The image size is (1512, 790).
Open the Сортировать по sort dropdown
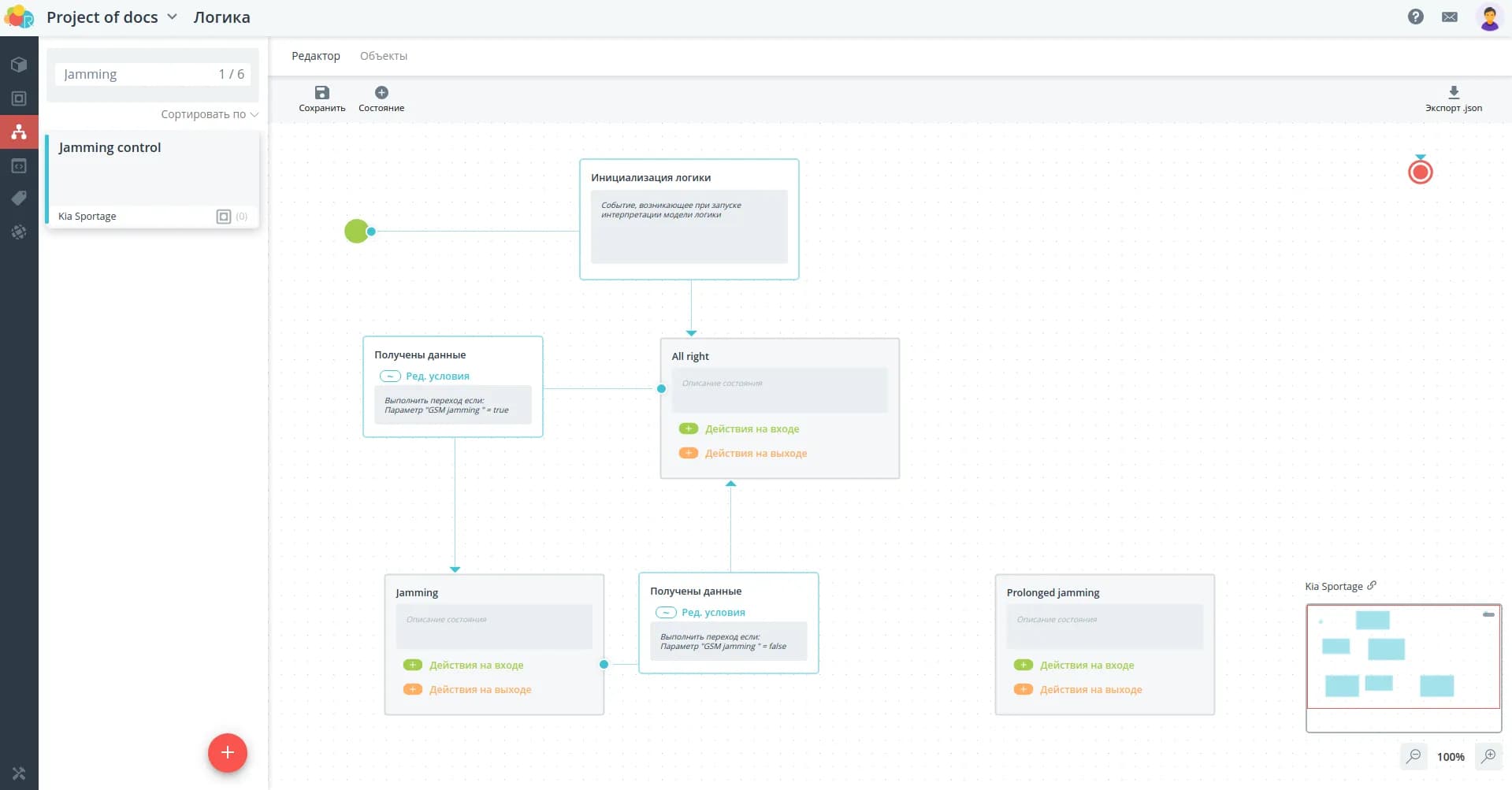coord(209,114)
